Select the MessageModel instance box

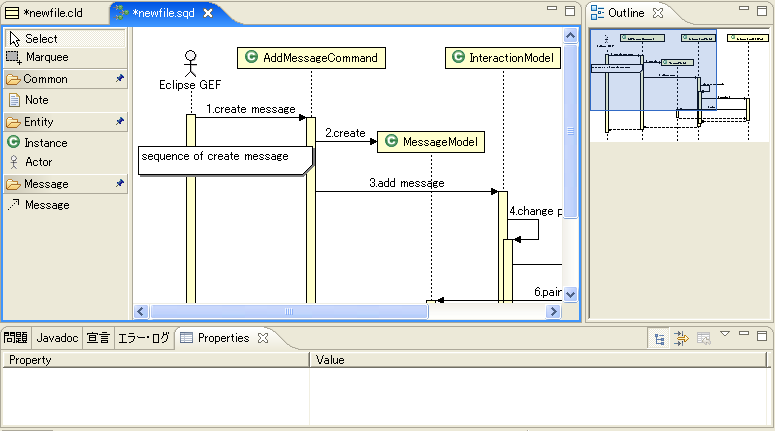(x=431, y=142)
